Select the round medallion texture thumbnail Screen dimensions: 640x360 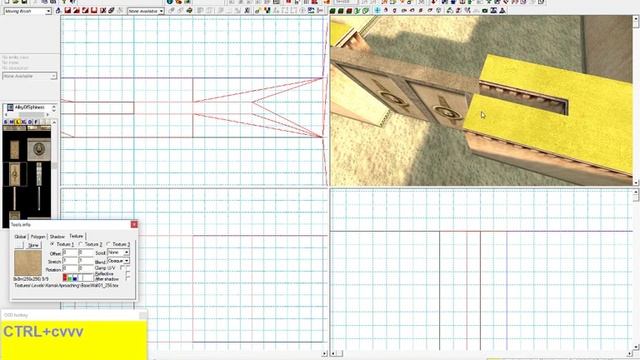[39, 149]
